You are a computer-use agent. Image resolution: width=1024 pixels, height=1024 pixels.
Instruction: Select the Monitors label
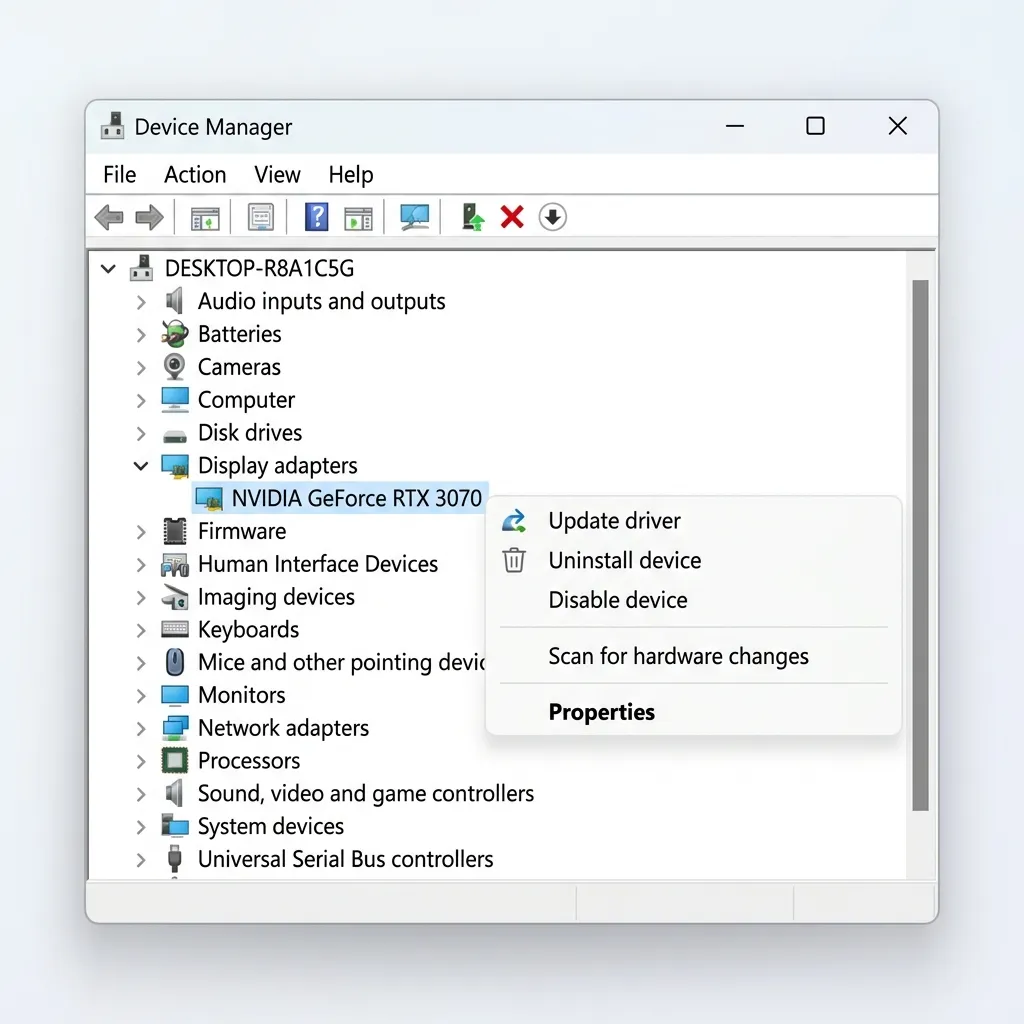click(x=242, y=695)
